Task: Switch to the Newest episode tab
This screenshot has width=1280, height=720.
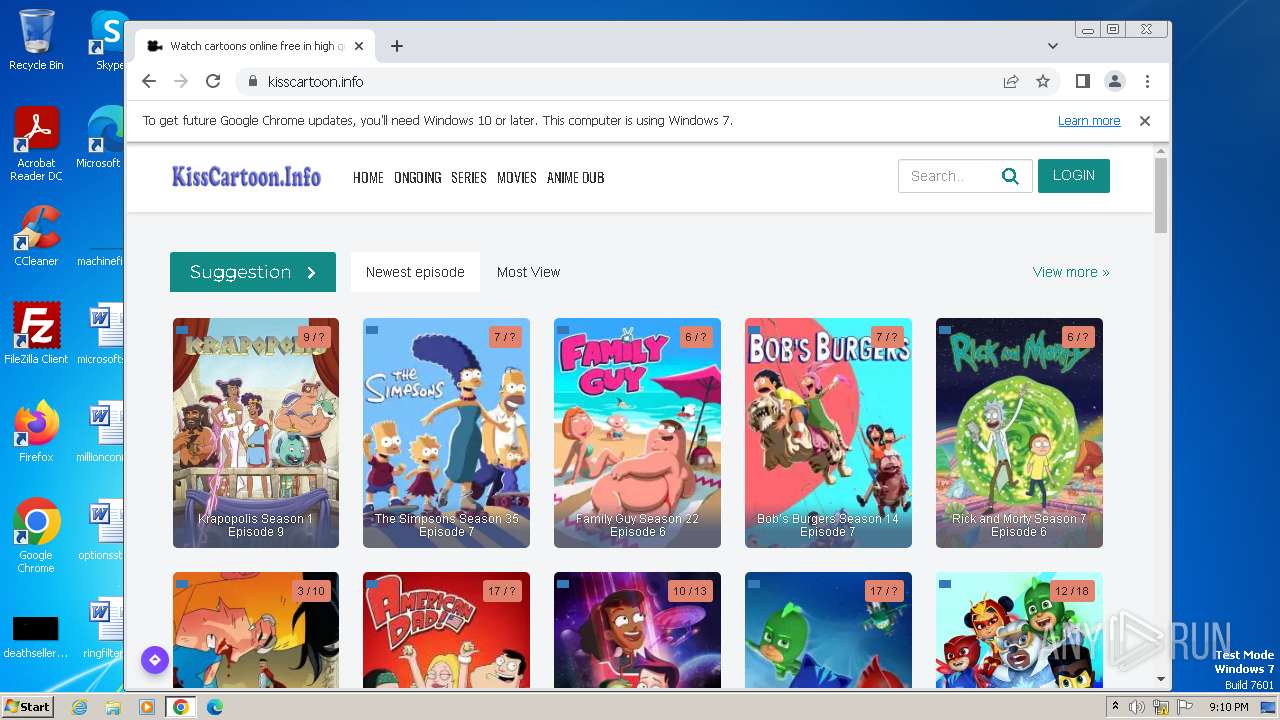Action: [x=415, y=272]
